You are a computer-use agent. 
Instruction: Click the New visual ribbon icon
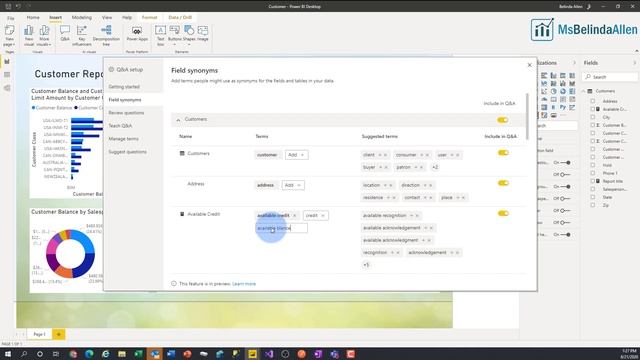pos(29,35)
